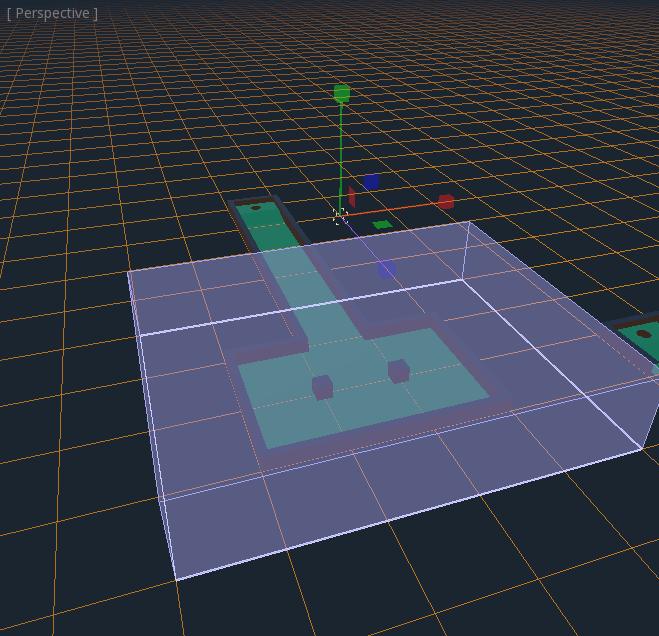This screenshot has width=659, height=636.
Task: Select the blue plane handle above the red axis
Action: (371, 181)
